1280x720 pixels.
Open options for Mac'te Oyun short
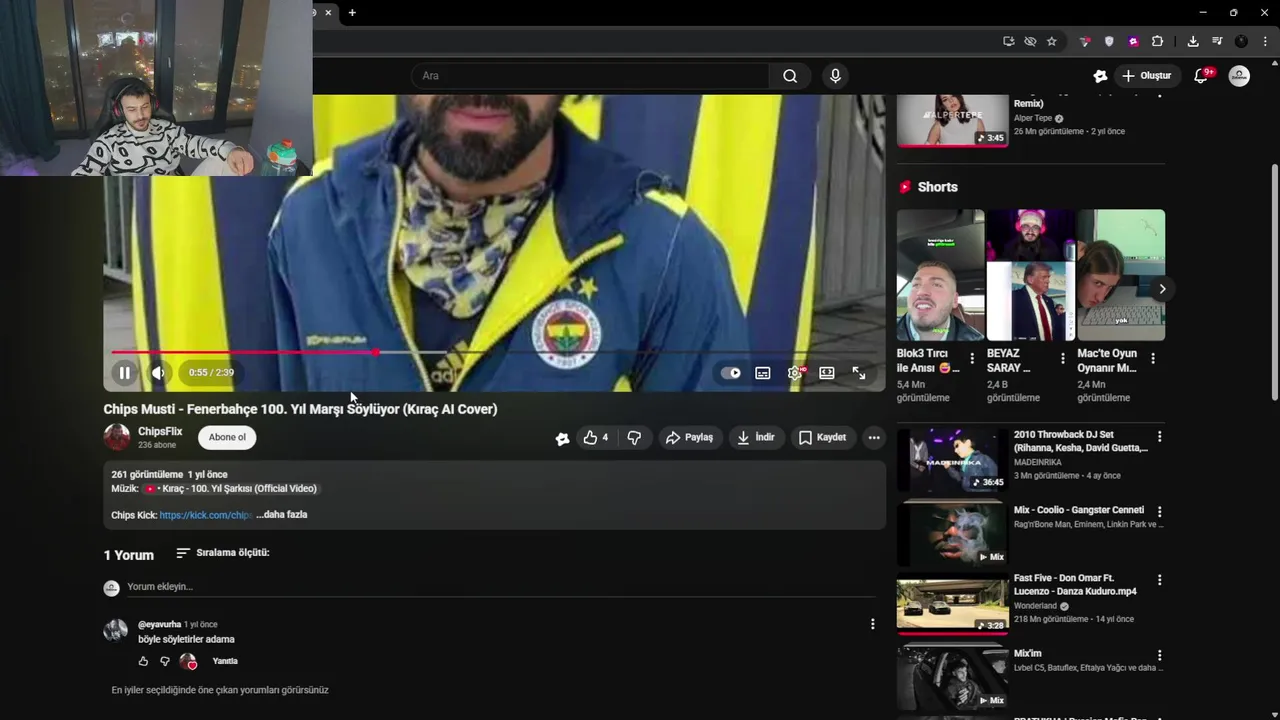click(1153, 358)
